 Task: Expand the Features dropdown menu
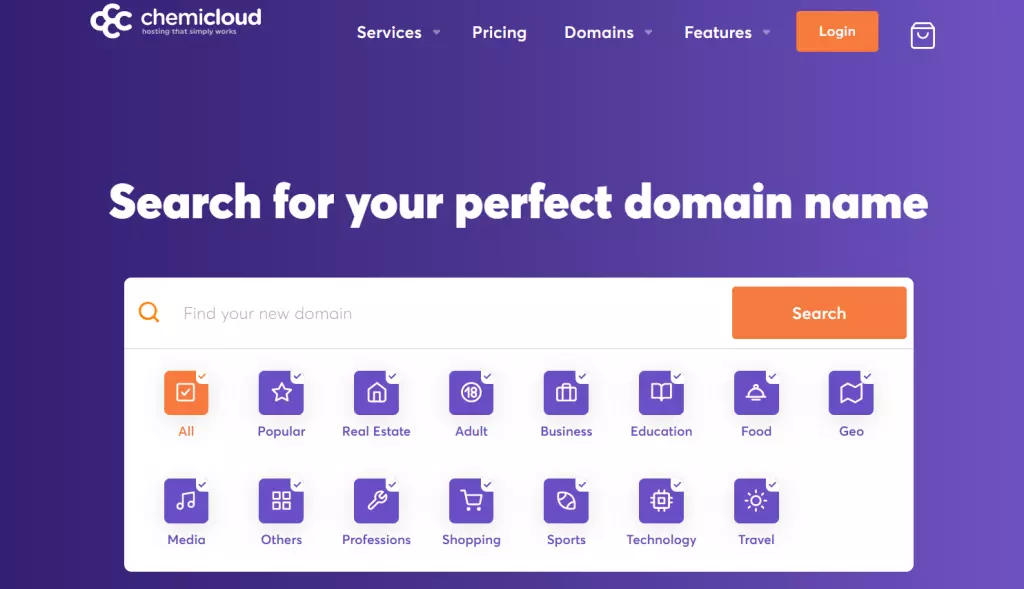coord(719,32)
